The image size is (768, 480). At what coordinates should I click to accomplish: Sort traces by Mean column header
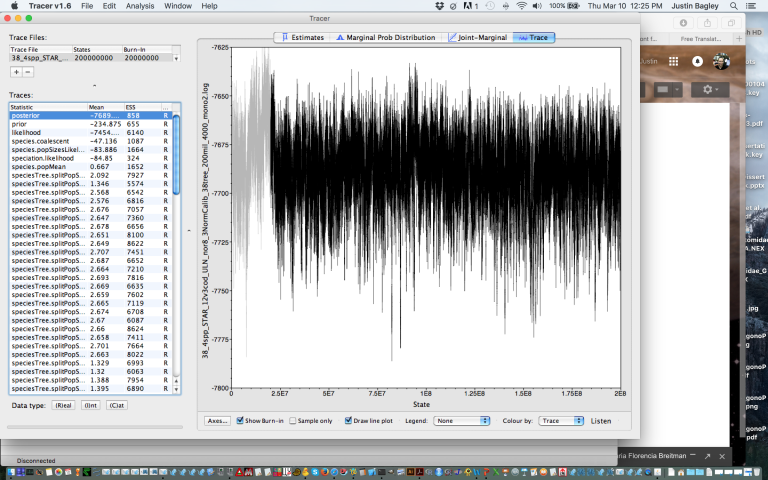pos(105,107)
